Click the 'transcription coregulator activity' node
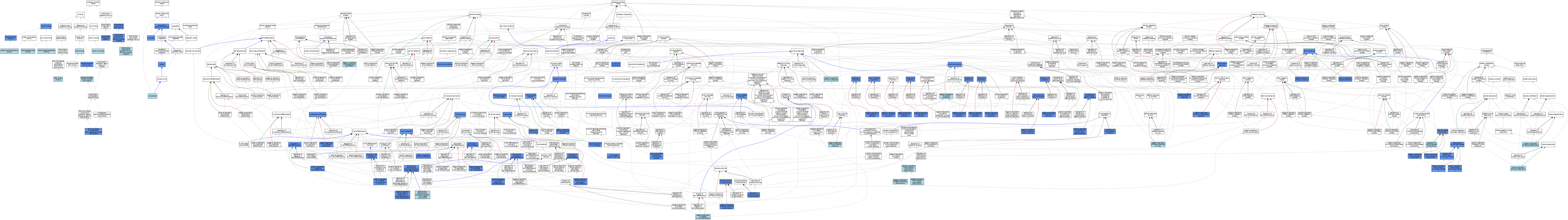 [106, 26]
